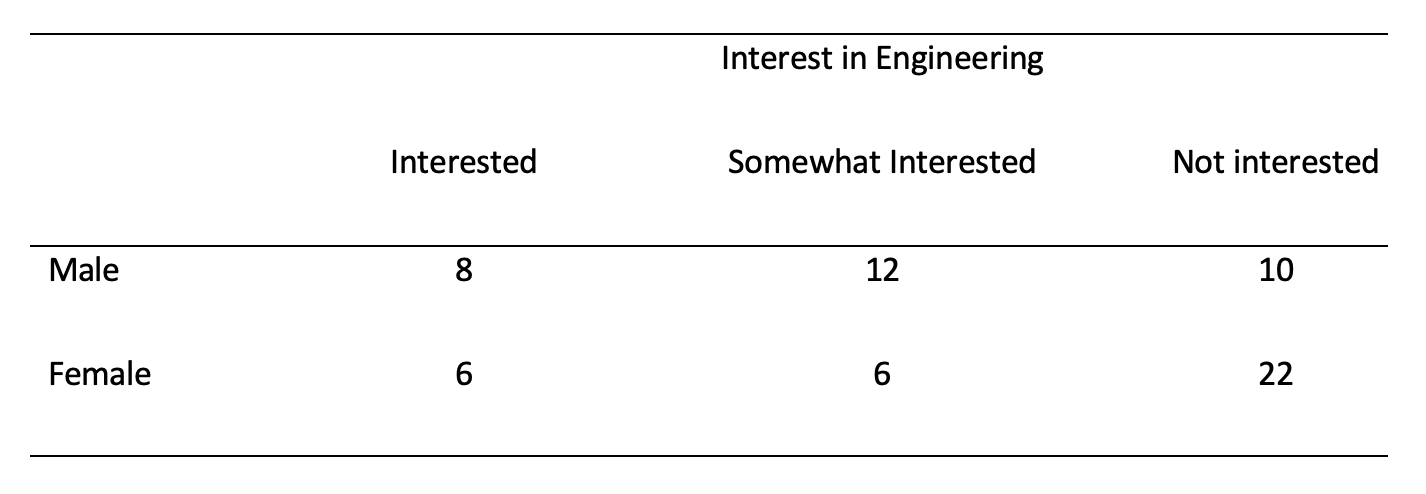Click the word "Not" in the last column header
The height and width of the screenshot is (494, 1426).
[x=1197, y=161]
